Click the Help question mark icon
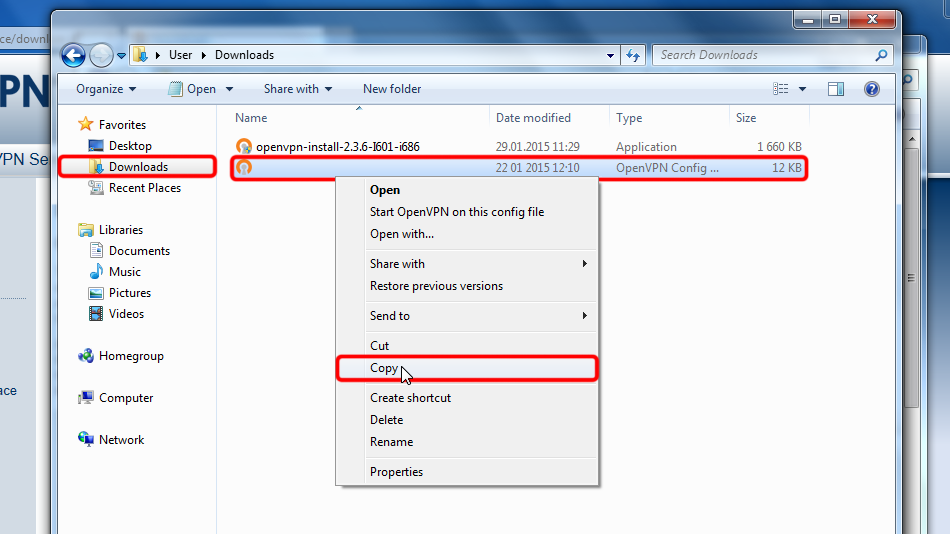 pos(871,89)
